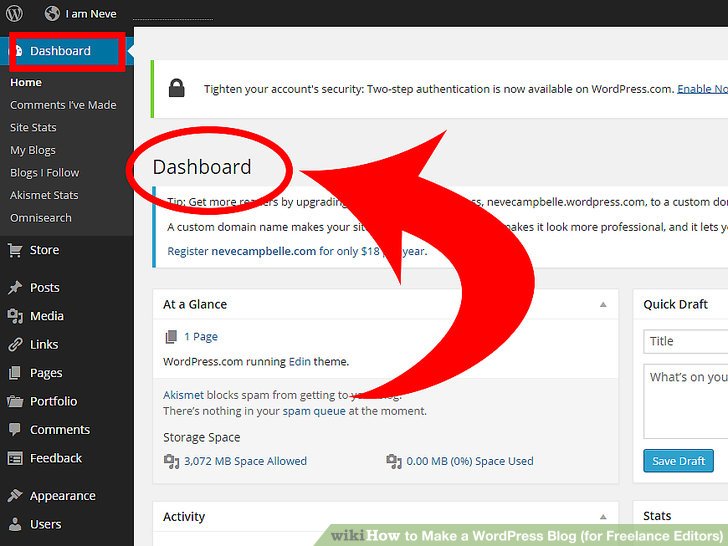
Task: Click the Quick Draft Title field
Action: [x=686, y=341]
